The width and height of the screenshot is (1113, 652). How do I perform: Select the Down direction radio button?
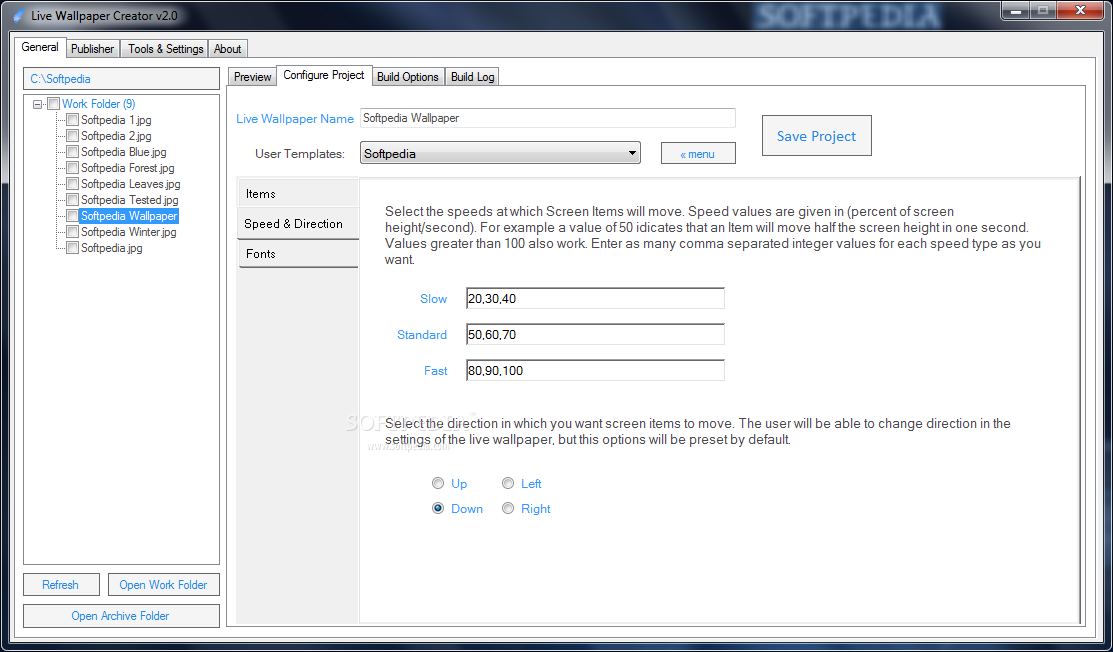pyautogui.click(x=438, y=509)
